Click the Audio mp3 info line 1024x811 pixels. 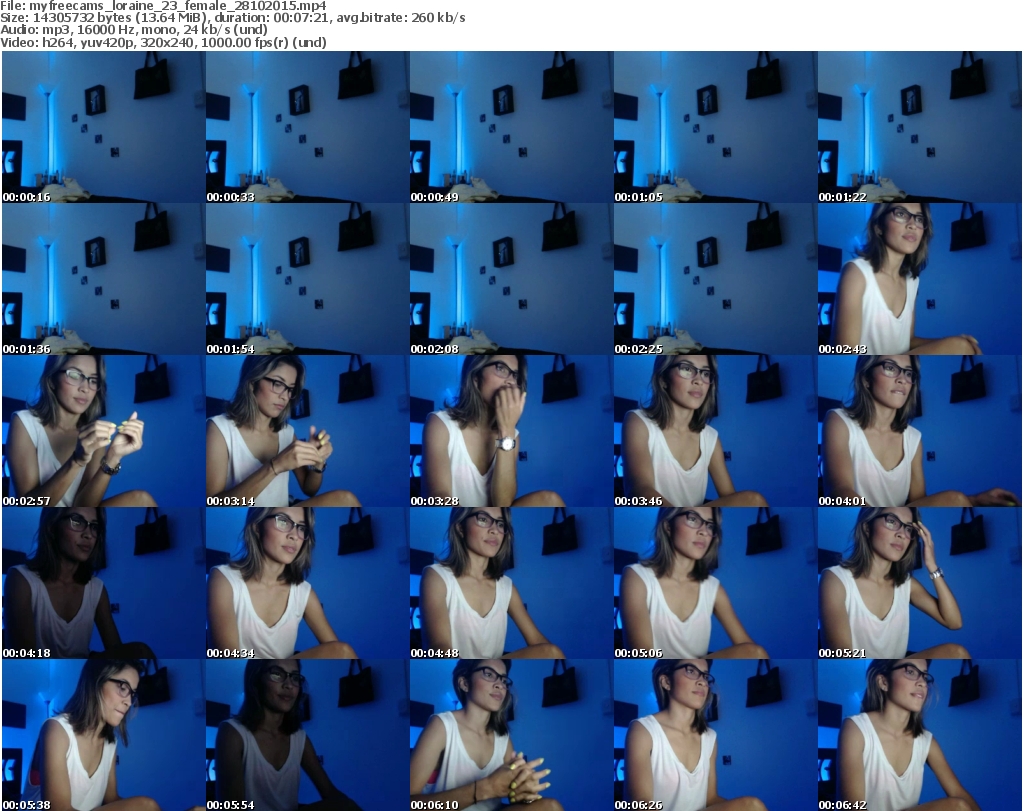(134, 30)
